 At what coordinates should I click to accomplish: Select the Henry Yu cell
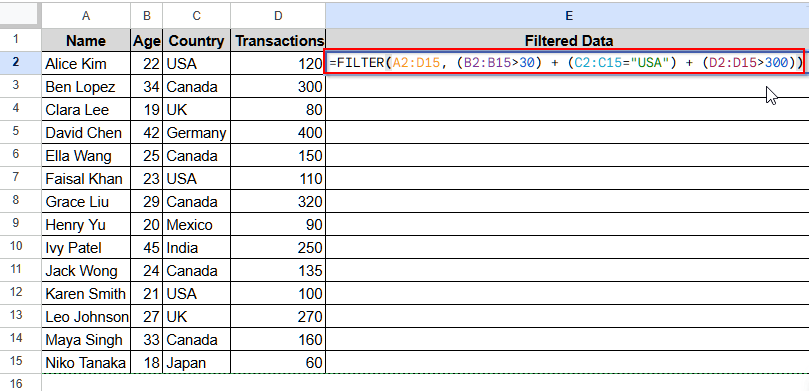pos(86,224)
